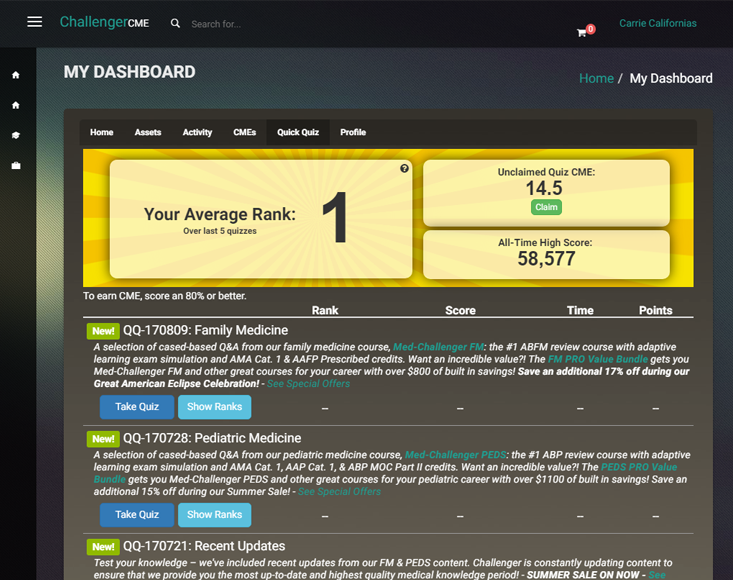This screenshot has height=580, width=733.
Task: Click the Points column header
Action: pos(655,310)
